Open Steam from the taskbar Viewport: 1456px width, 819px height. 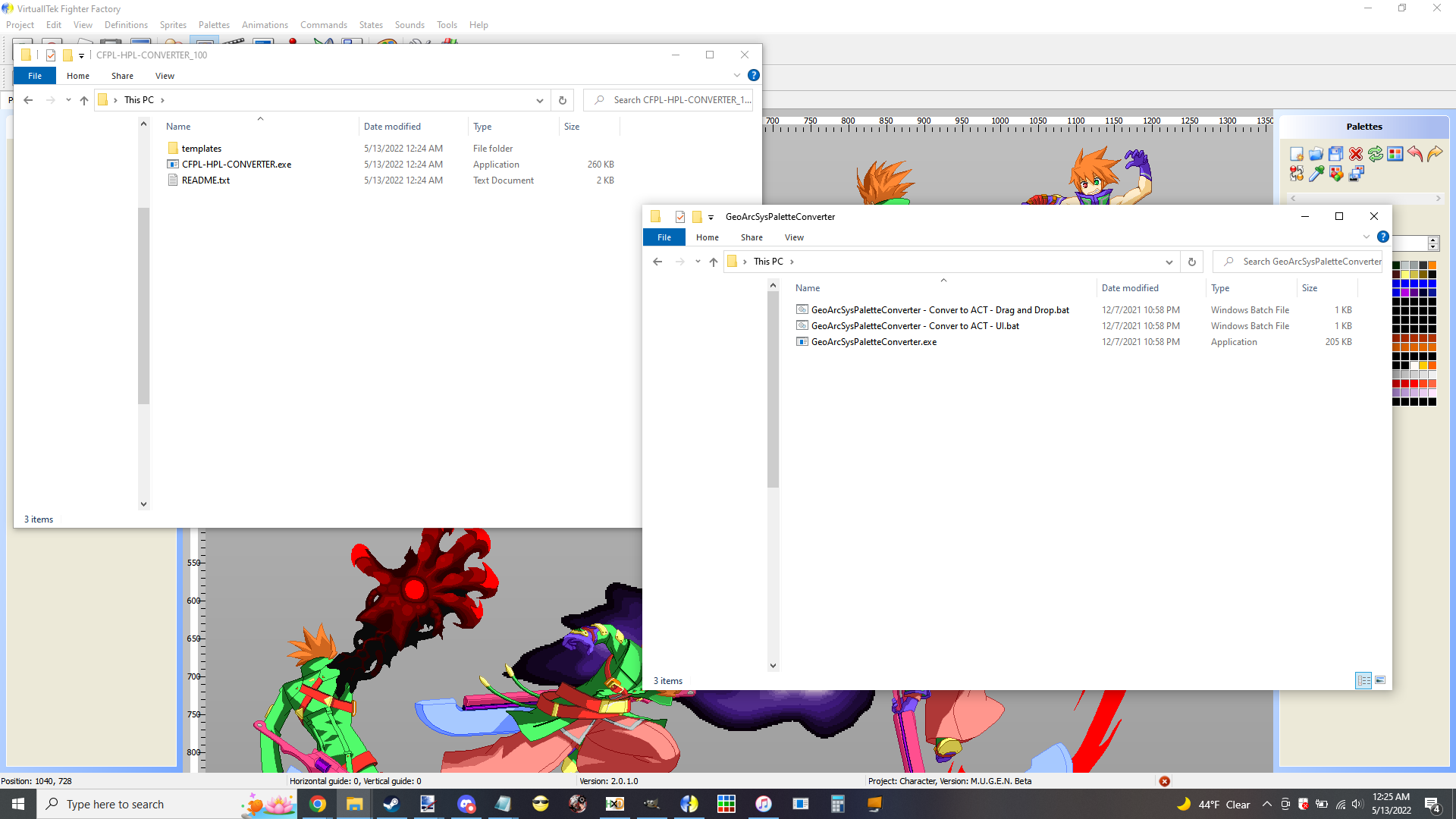point(391,804)
